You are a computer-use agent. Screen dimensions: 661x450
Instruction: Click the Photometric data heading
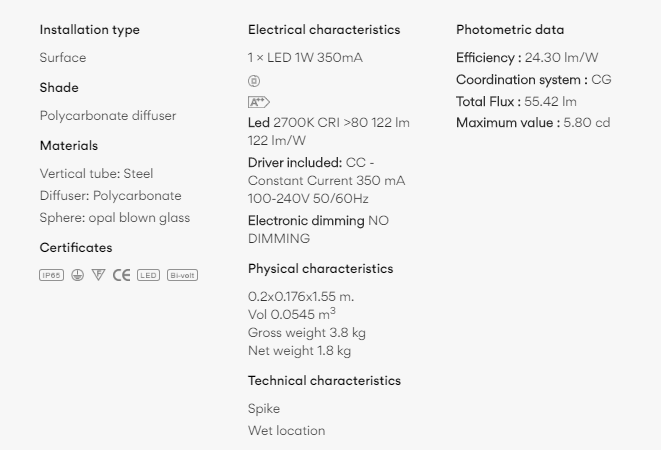(x=510, y=30)
